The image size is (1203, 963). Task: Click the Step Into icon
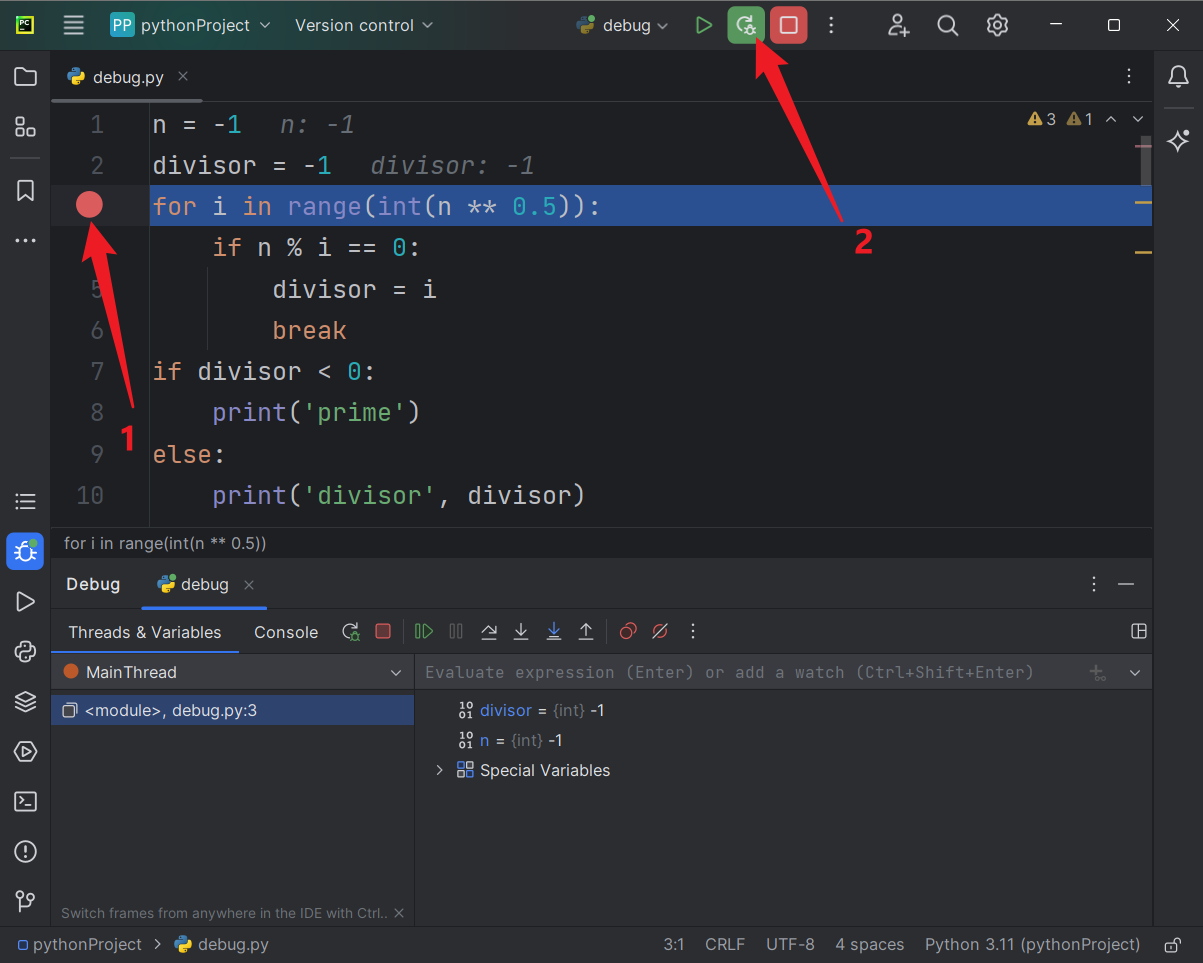521,631
